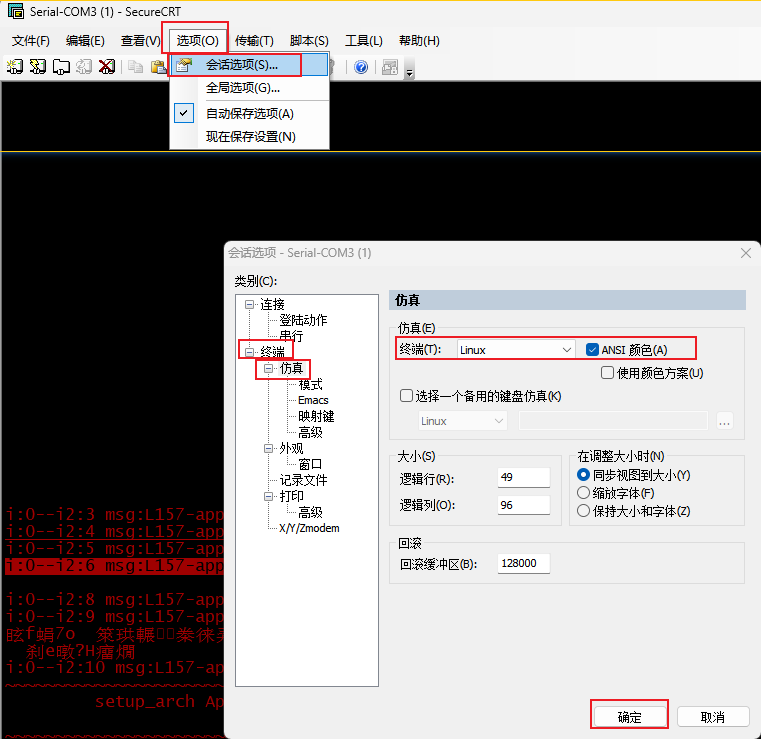The height and width of the screenshot is (739, 761).
Task: Choose 全局选项(G)... menu entry
Action: [249, 88]
